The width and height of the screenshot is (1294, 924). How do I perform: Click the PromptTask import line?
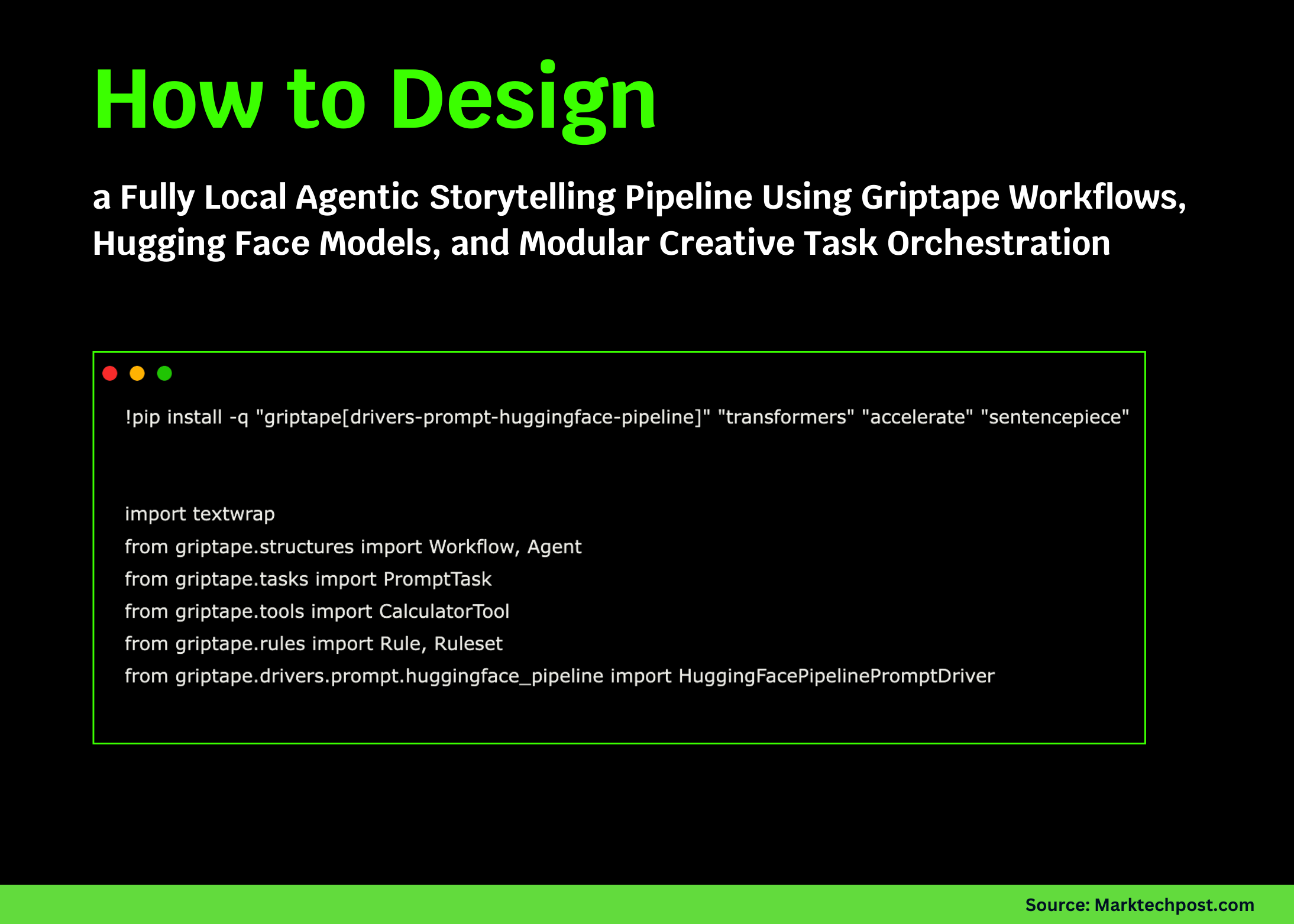pos(308,579)
